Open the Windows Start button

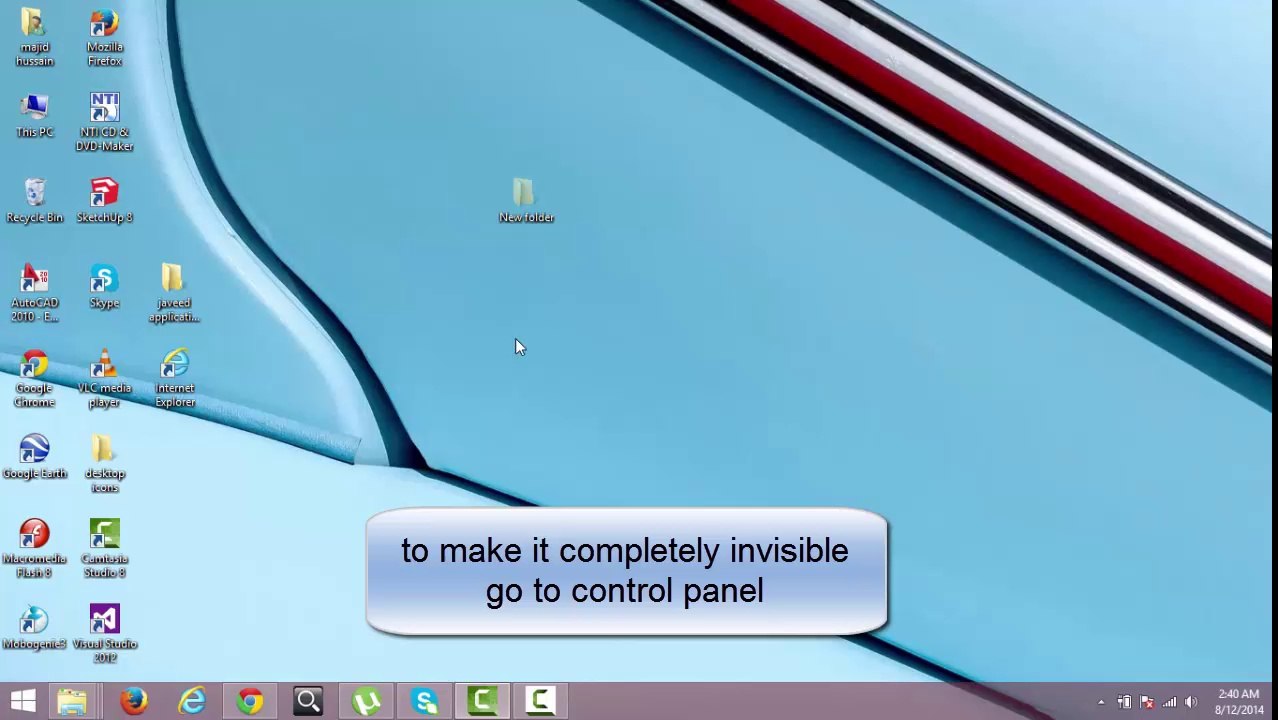point(23,701)
